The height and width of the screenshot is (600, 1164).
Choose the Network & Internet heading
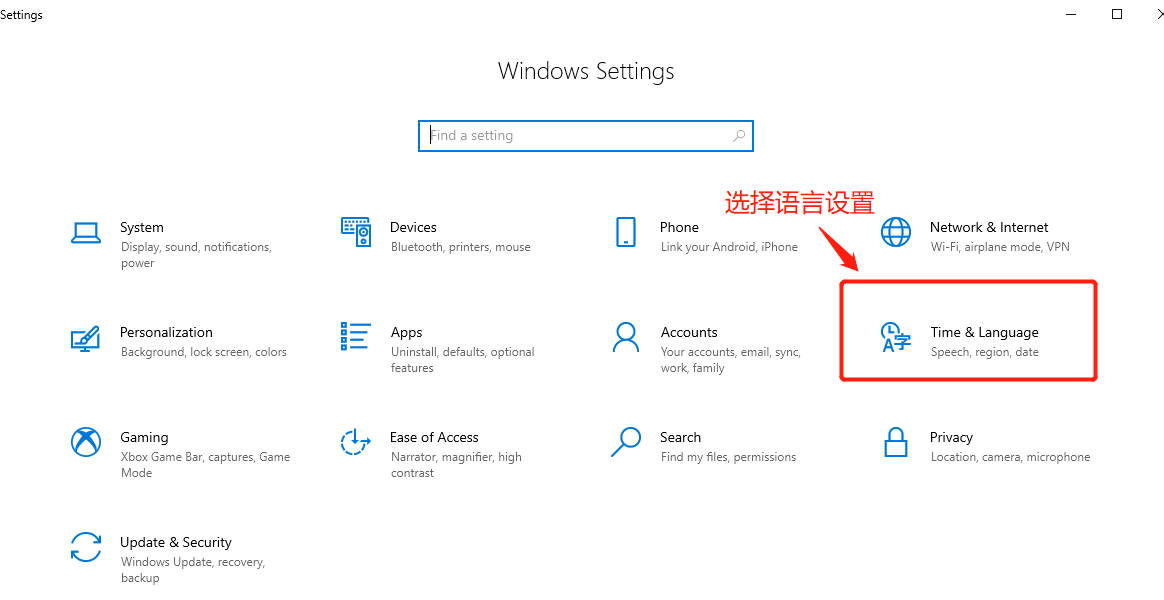(989, 227)
